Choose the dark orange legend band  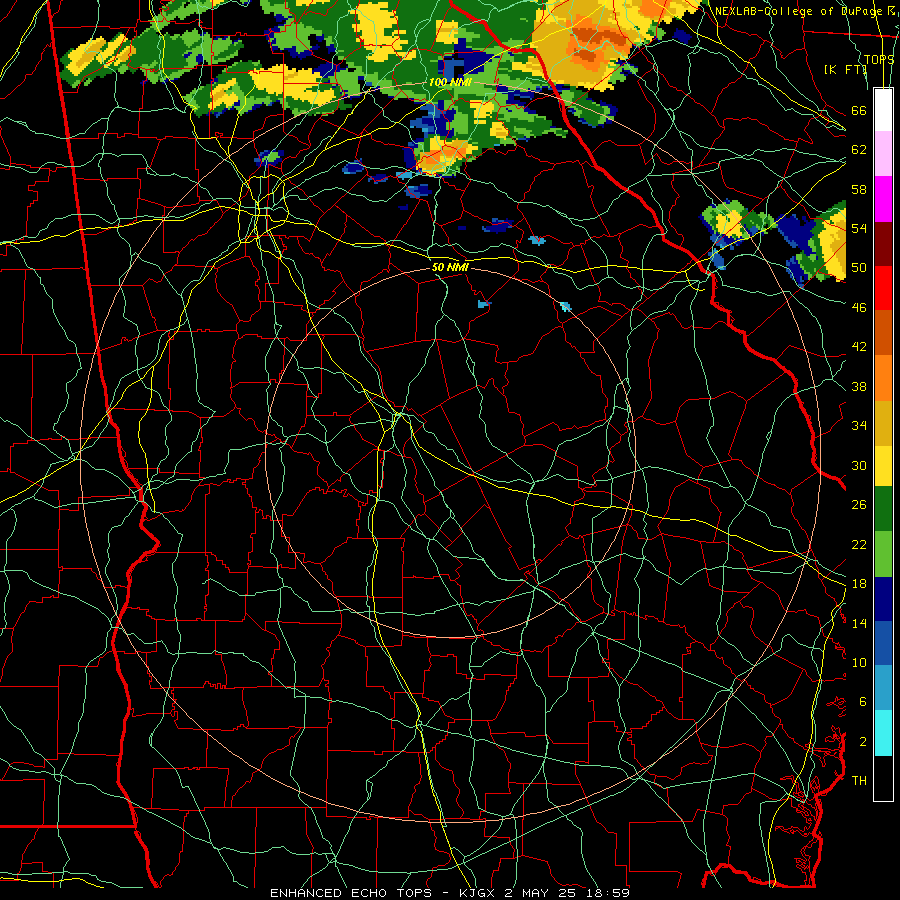point(883,332)
